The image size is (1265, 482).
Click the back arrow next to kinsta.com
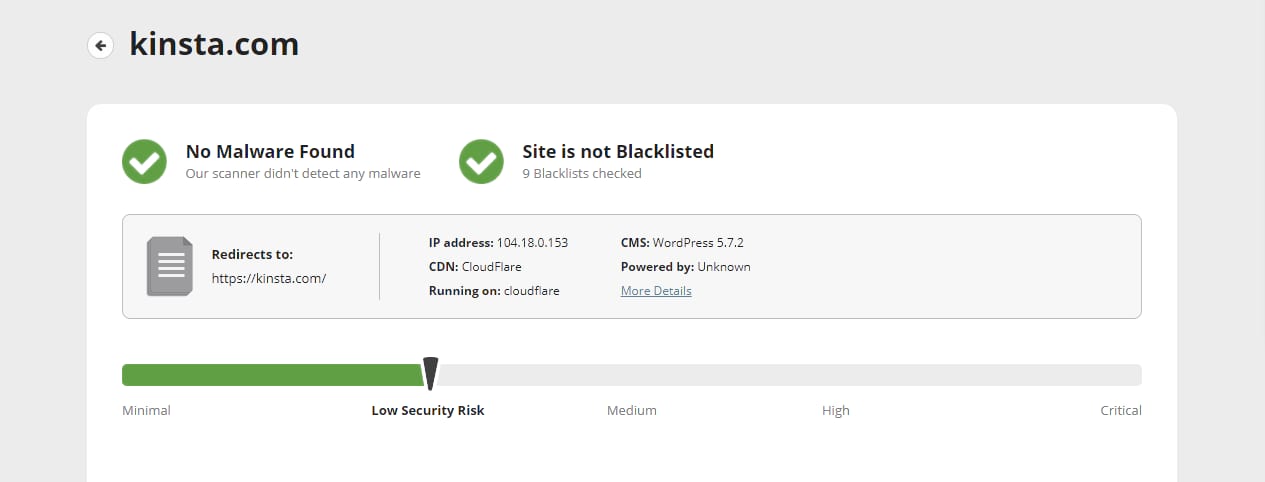tap(100, 46)
